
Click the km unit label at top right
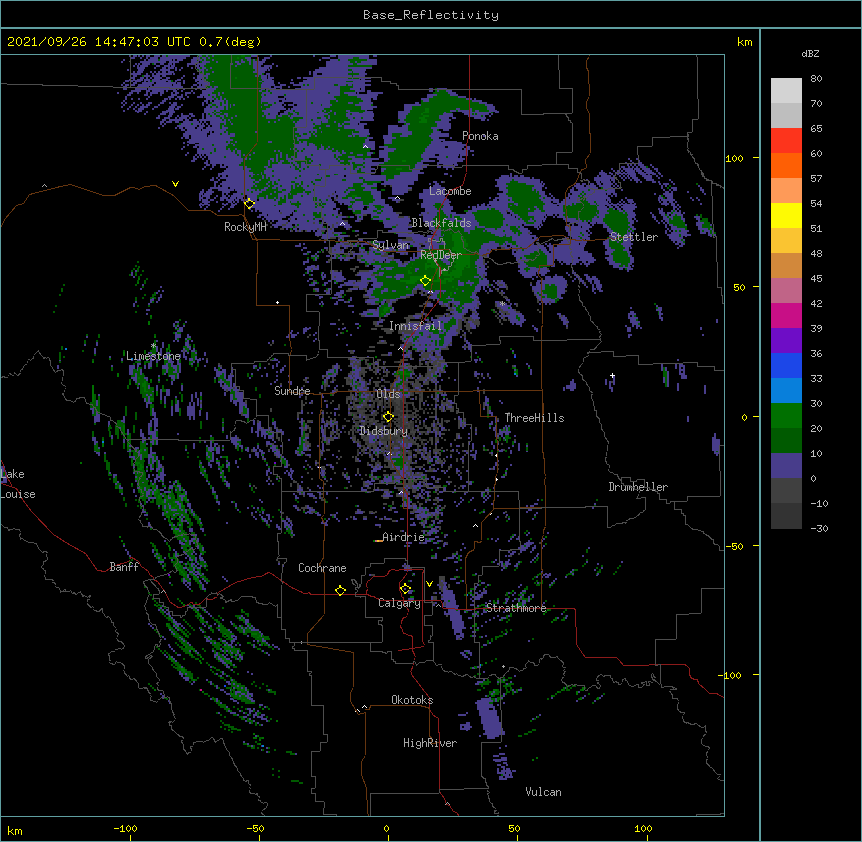click(744, 42)
